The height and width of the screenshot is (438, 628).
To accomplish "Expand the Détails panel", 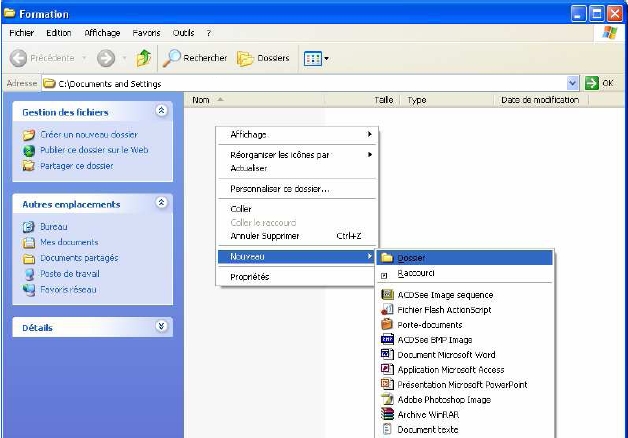I will pos(161,326).
